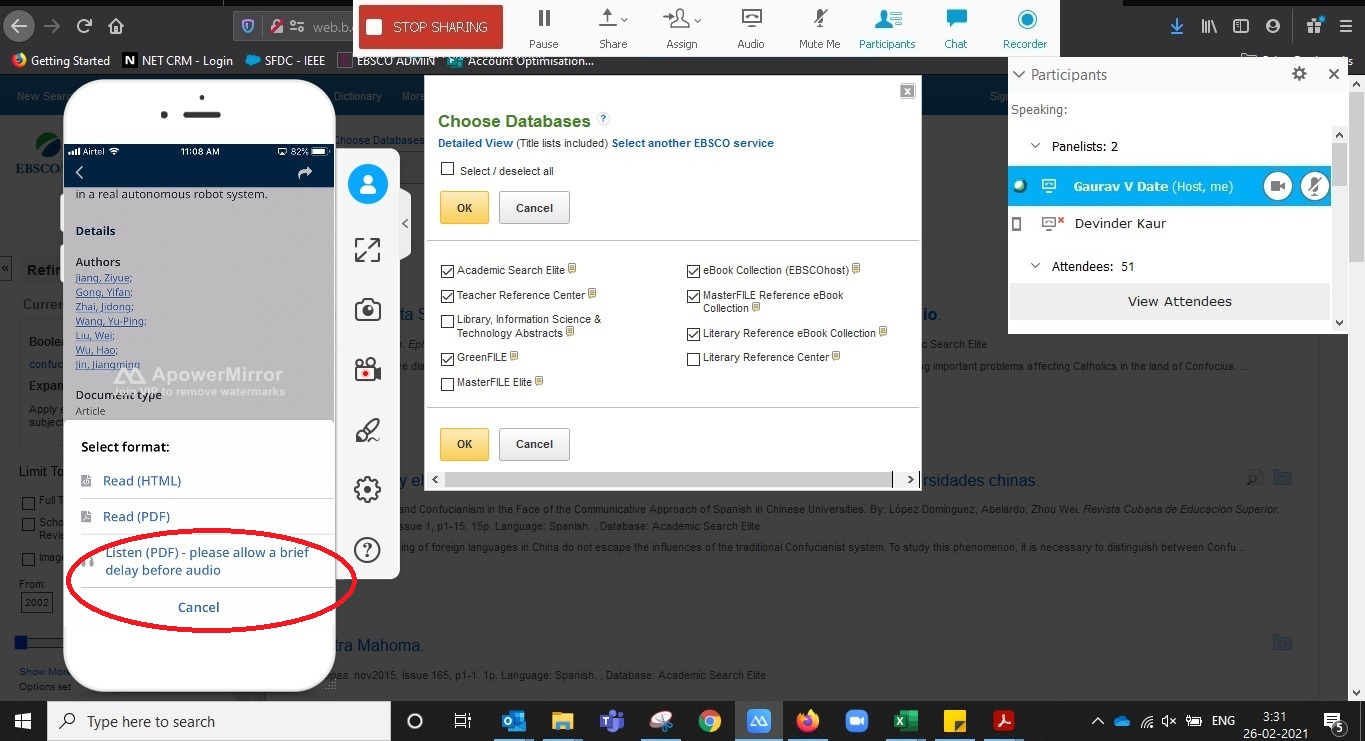1365x741 pixels.
Task: Pause the screen sharing session
Action: [x=544, y=28]
